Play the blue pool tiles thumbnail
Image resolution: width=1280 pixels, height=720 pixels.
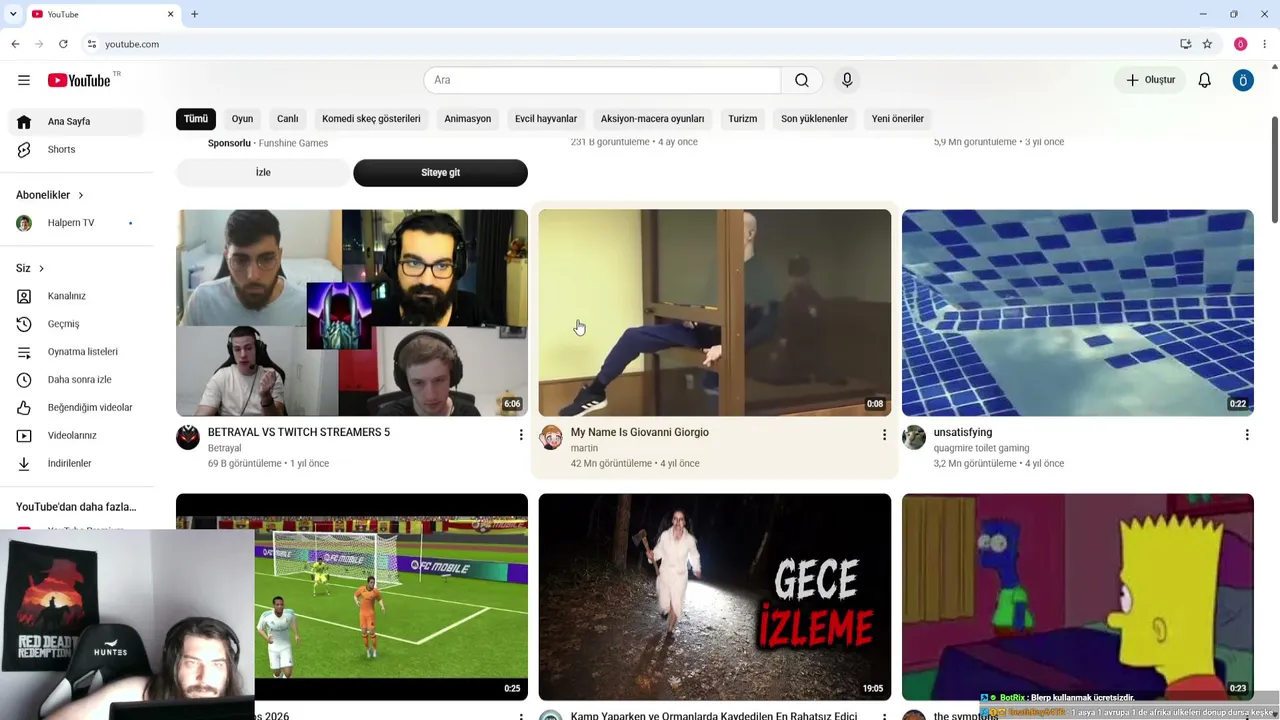(1078, 313)
